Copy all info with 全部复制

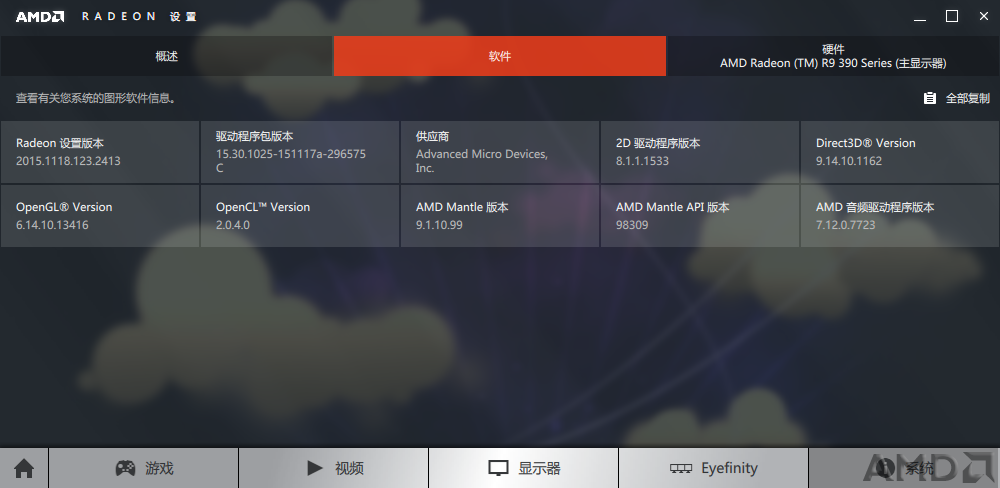click(x=957, y=98)
